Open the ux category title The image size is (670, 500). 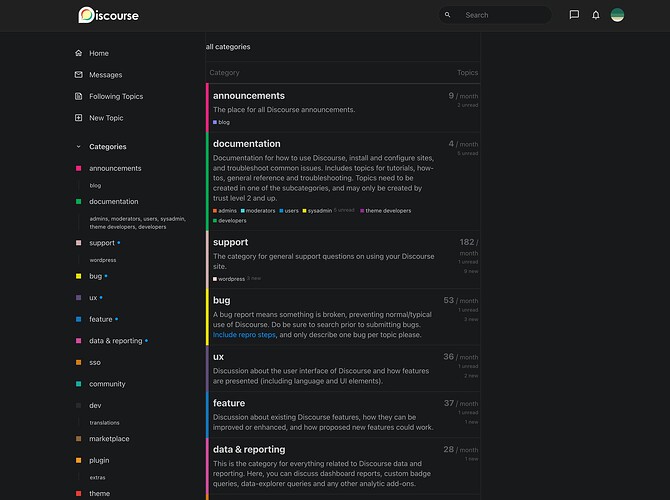coord(218,356)
